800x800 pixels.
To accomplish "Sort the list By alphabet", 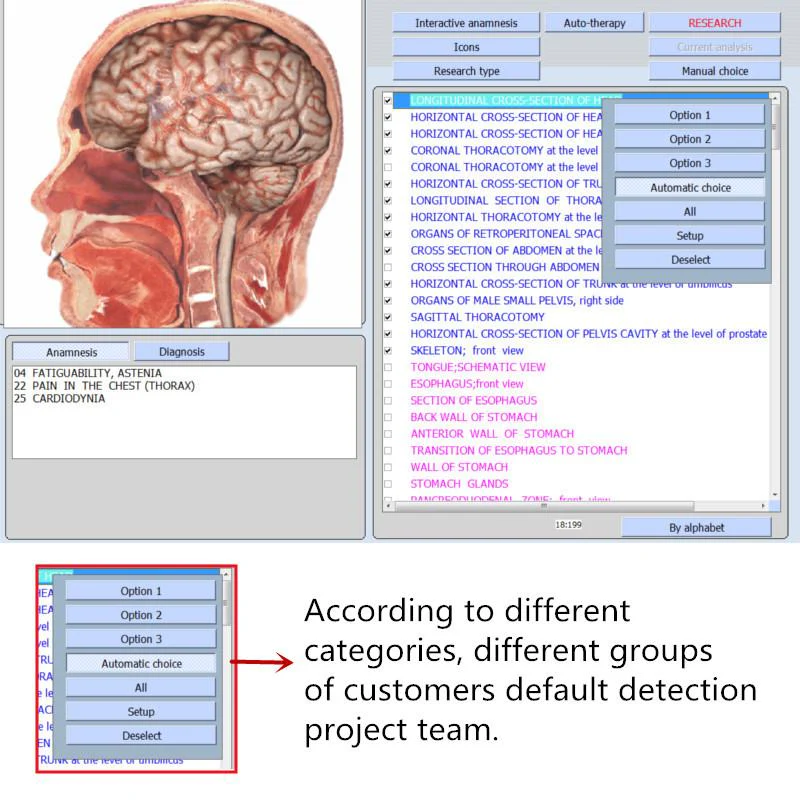I will tap(697, 527).
